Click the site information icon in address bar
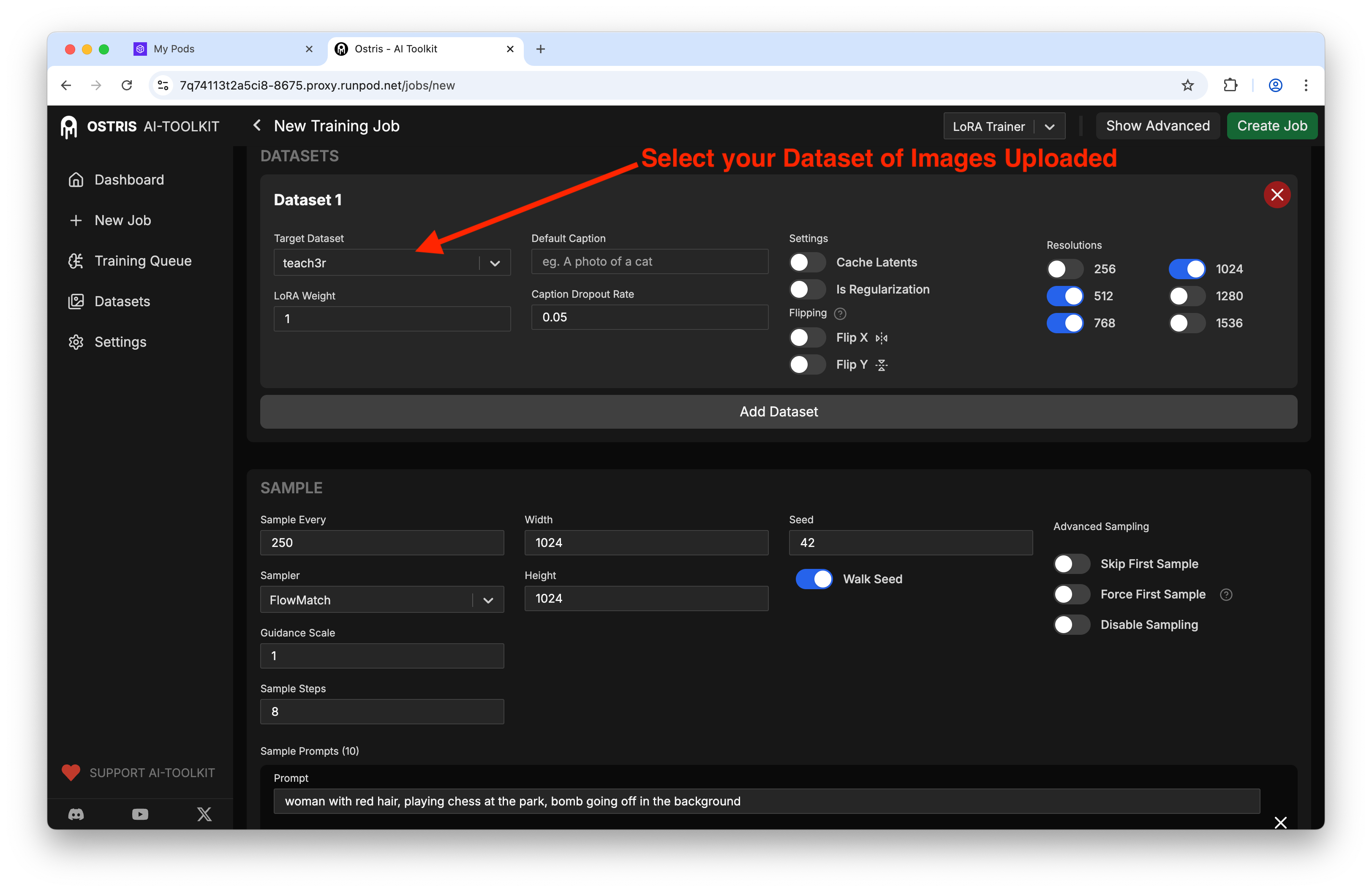This screenshot has height=892, width=1372. 163,85
